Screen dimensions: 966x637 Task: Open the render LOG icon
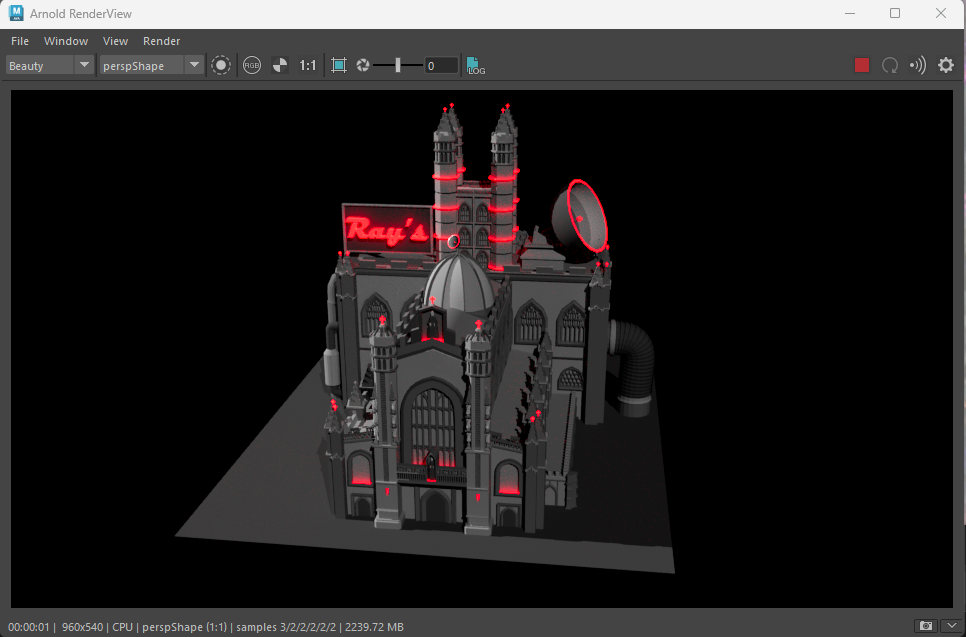pos(476,65)
